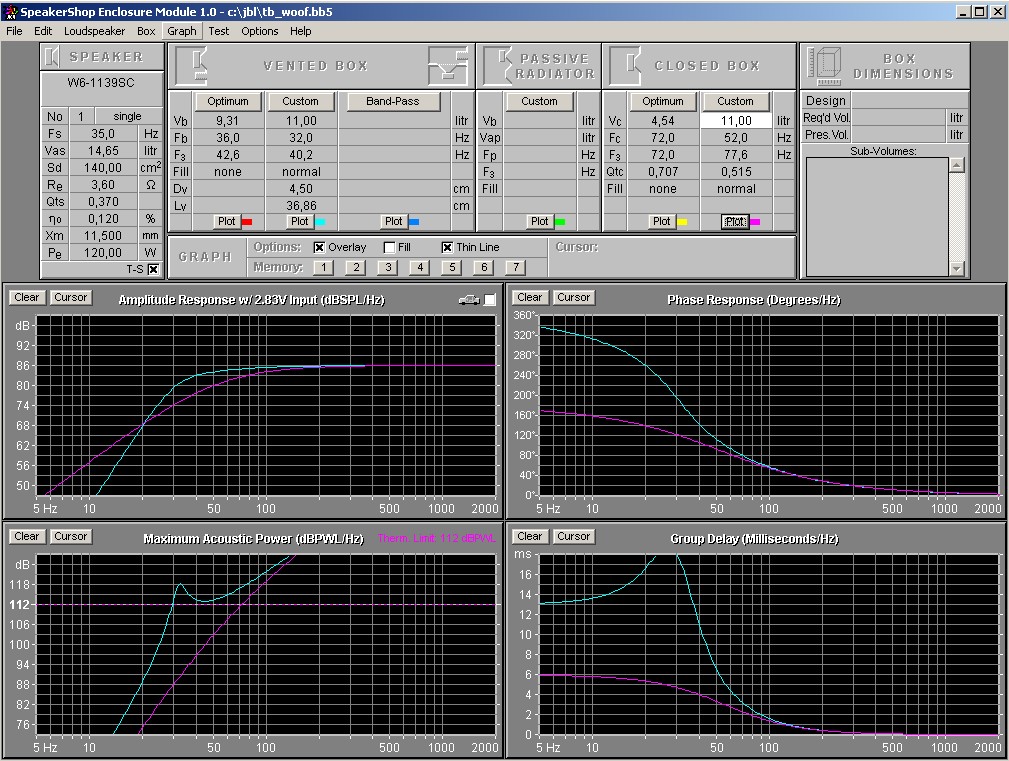Viewport: 1009px width, 761px height.
Task: Open the Graph menu
Action: click(x=181, y=31)
